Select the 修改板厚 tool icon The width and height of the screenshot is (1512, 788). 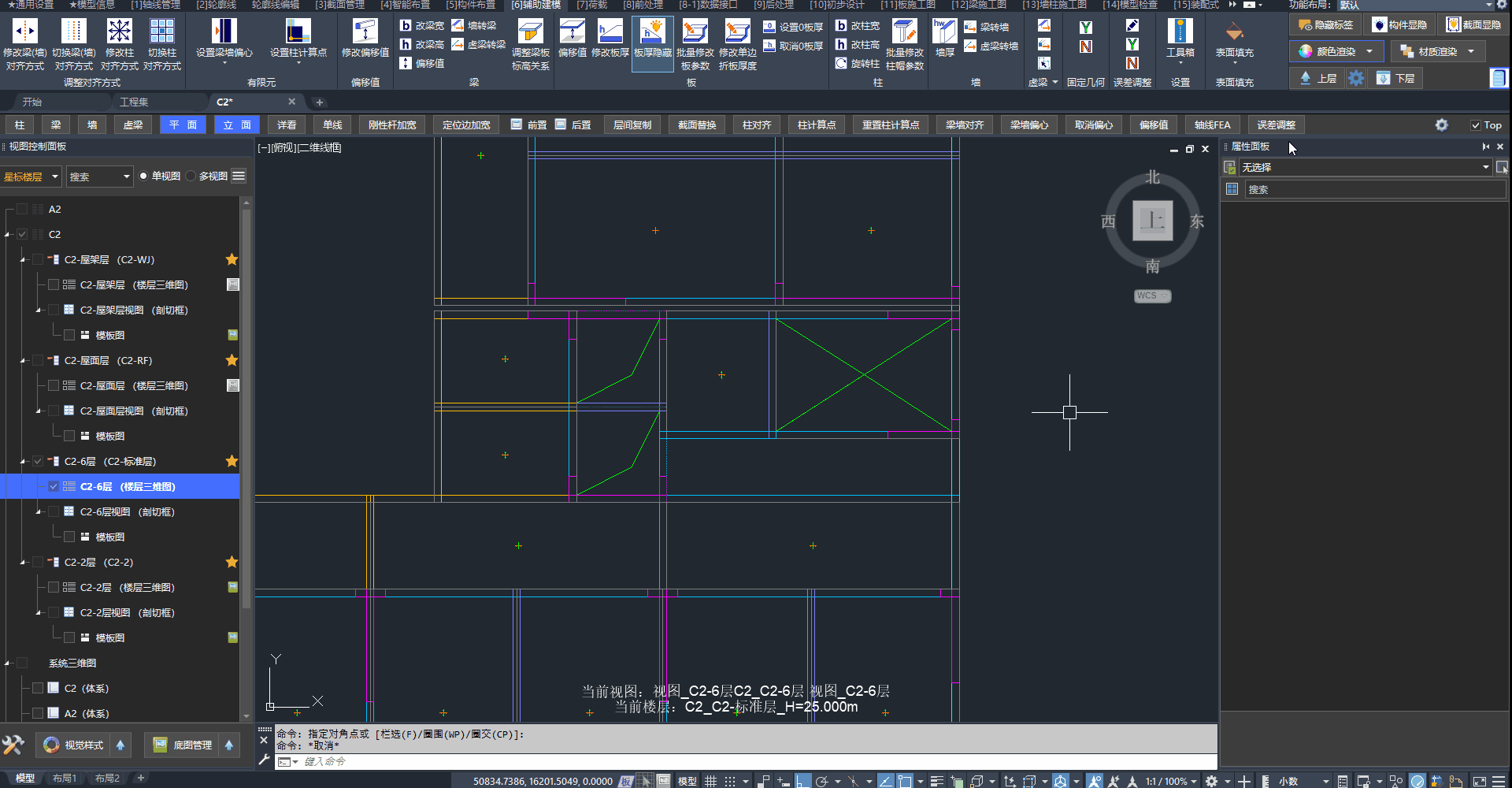point(610,32)
